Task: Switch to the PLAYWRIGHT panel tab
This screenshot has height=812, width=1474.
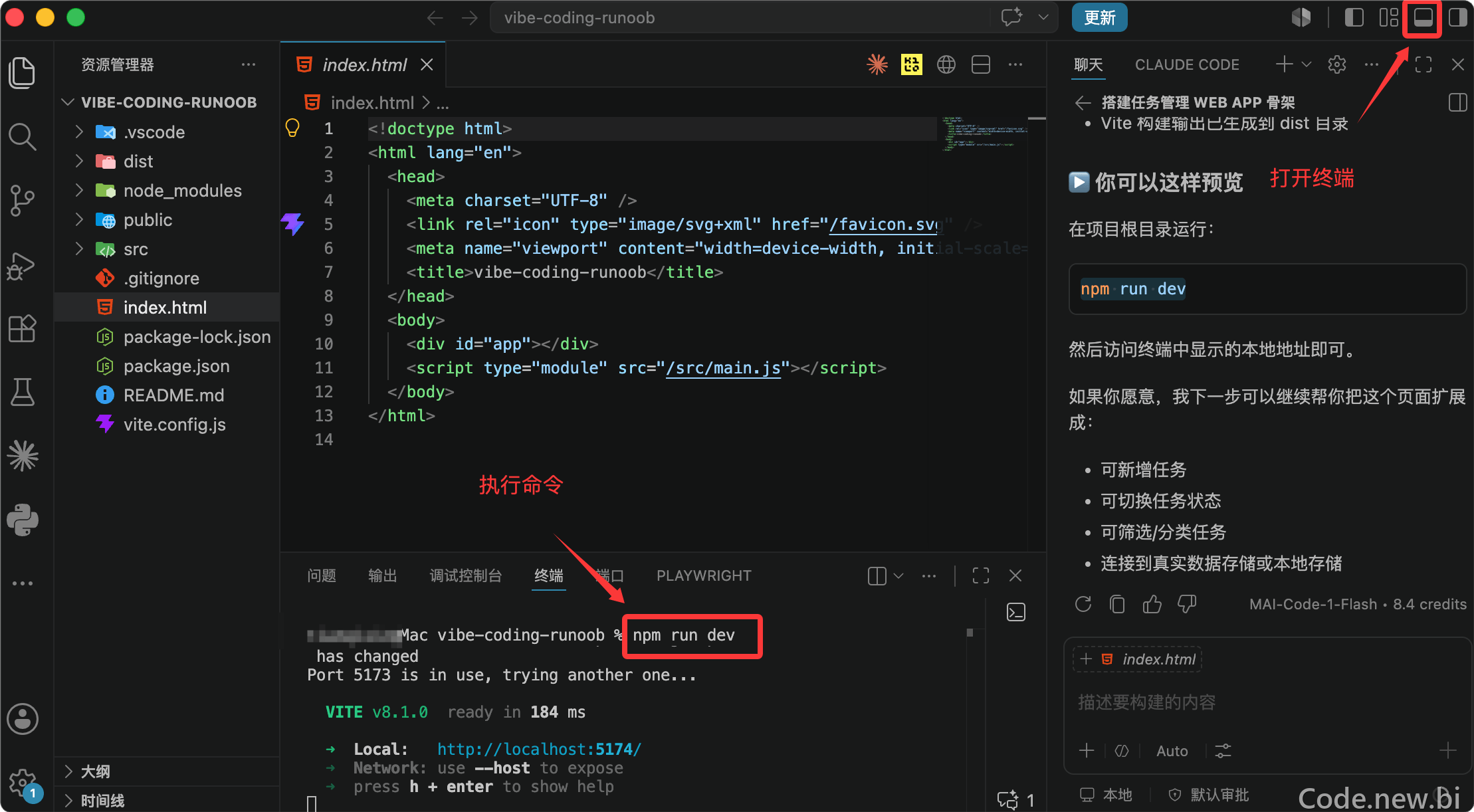Action: point(704,575)
